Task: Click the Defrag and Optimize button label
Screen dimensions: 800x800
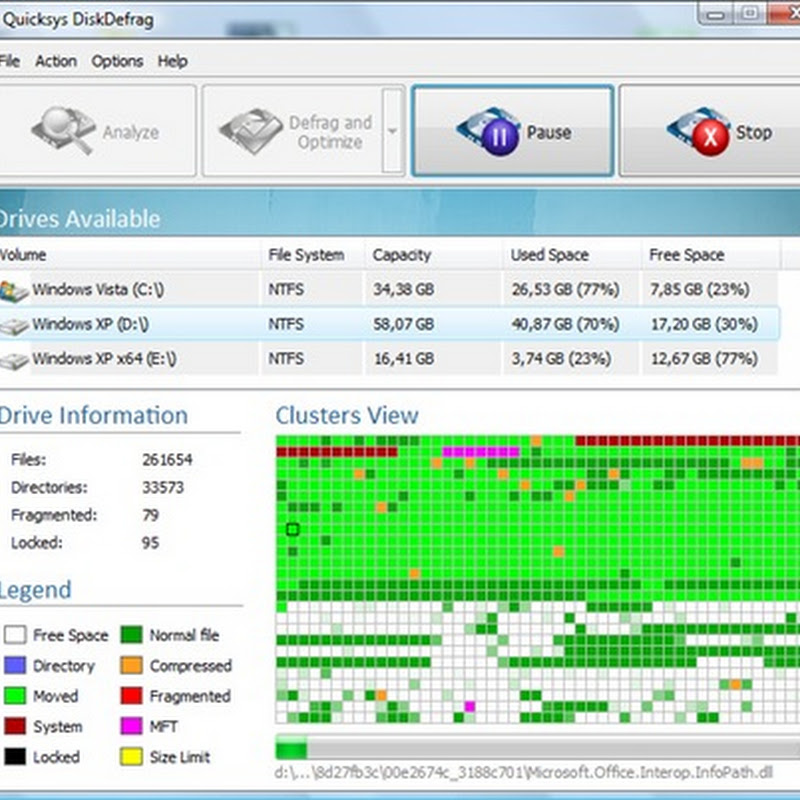Action: coord(330,132)
